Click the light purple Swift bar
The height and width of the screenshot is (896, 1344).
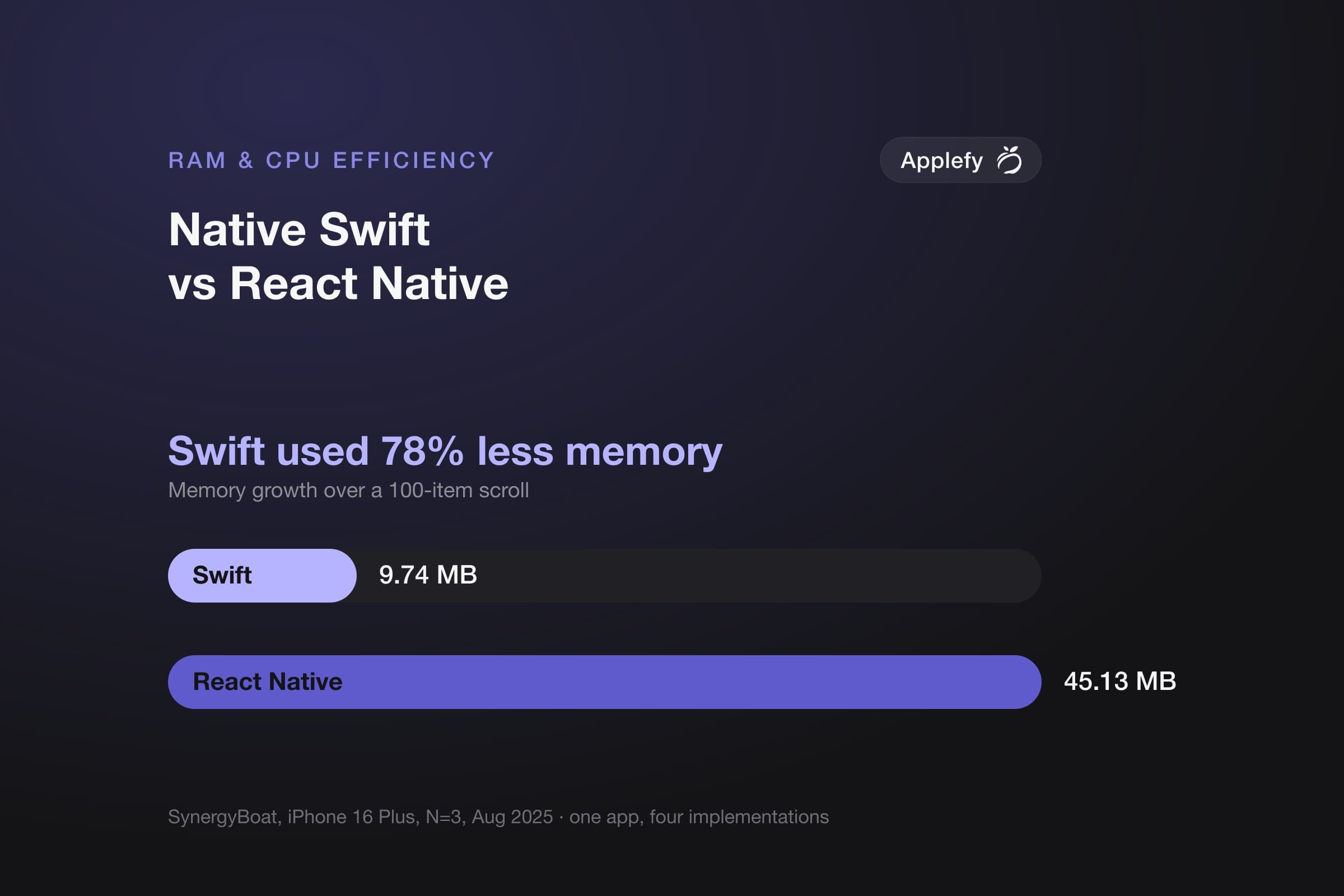(262, 576)
